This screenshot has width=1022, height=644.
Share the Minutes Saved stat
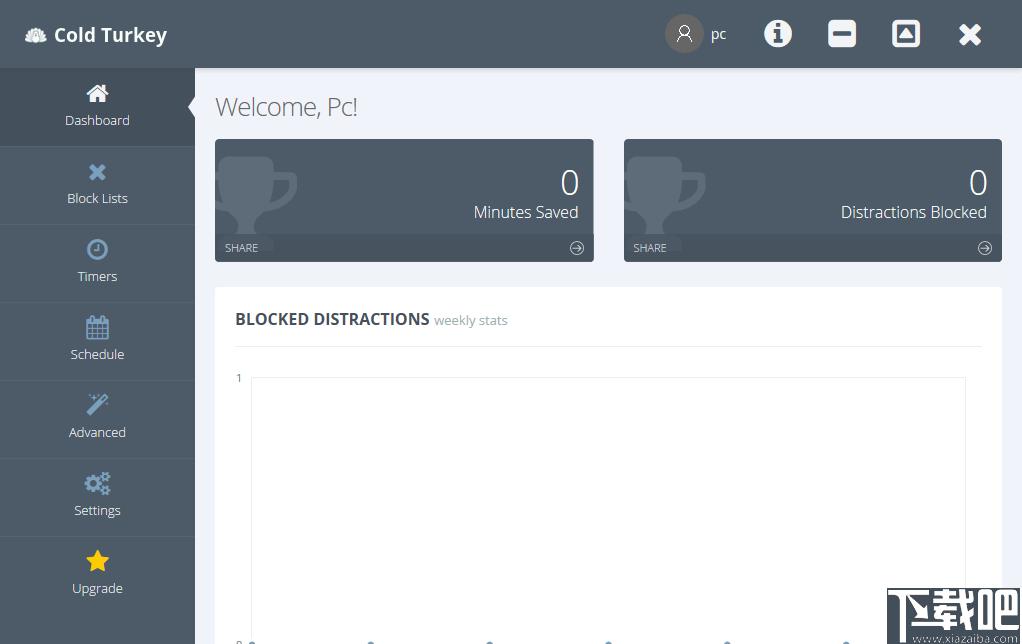click(x=241, y=248)
